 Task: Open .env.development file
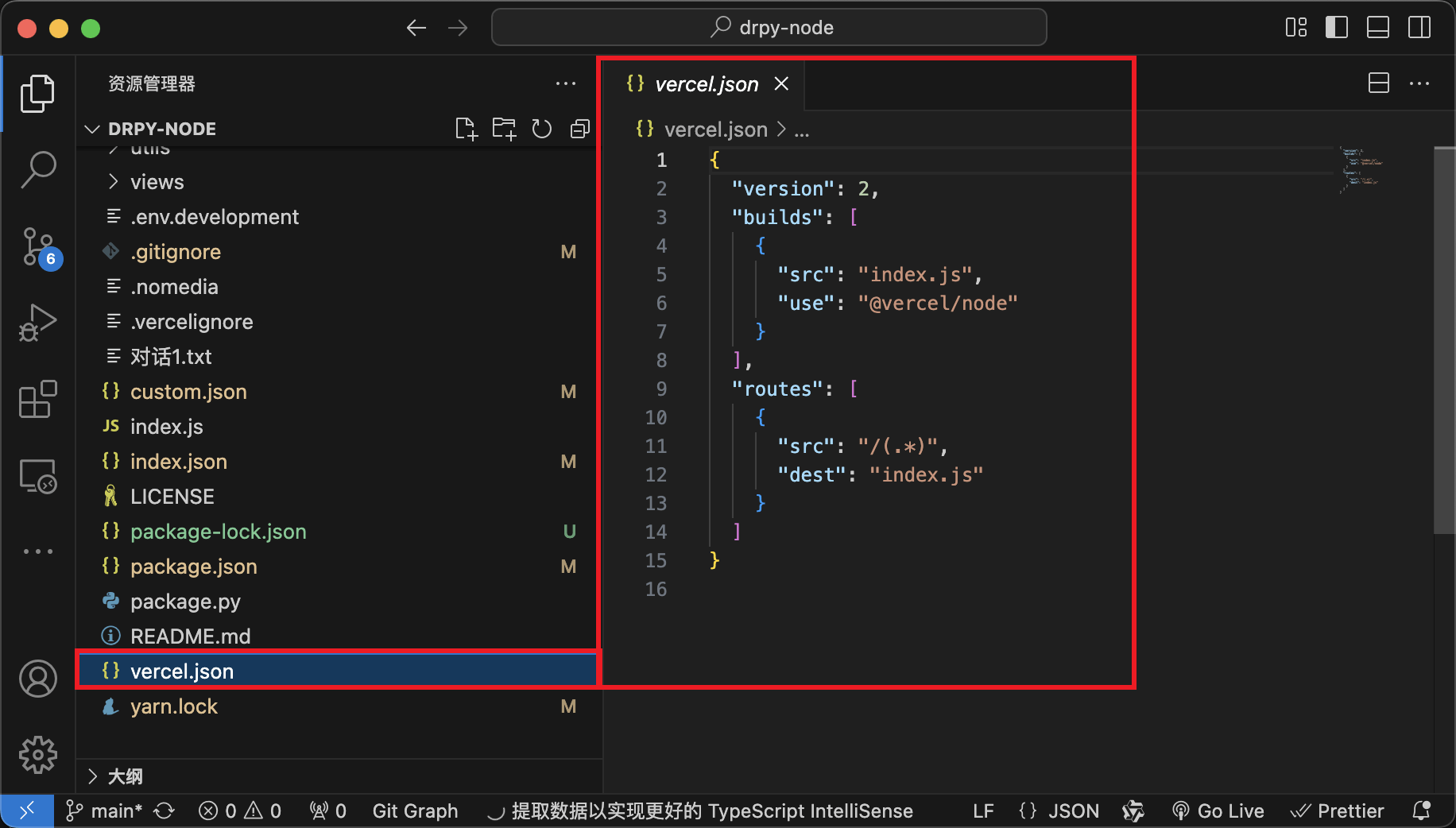coord(339,217)
